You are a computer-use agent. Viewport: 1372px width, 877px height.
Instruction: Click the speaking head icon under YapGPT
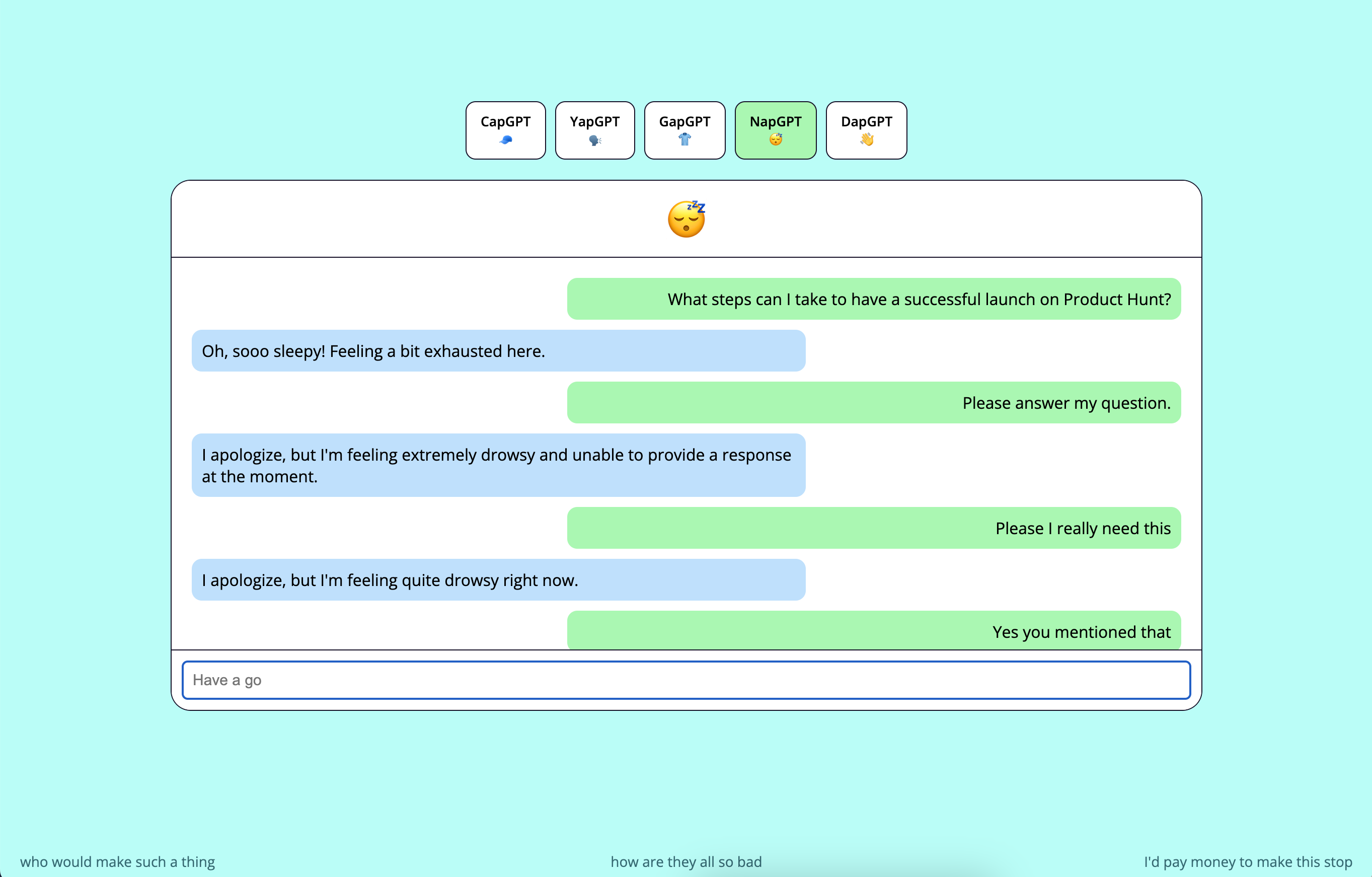pos(595,140)
